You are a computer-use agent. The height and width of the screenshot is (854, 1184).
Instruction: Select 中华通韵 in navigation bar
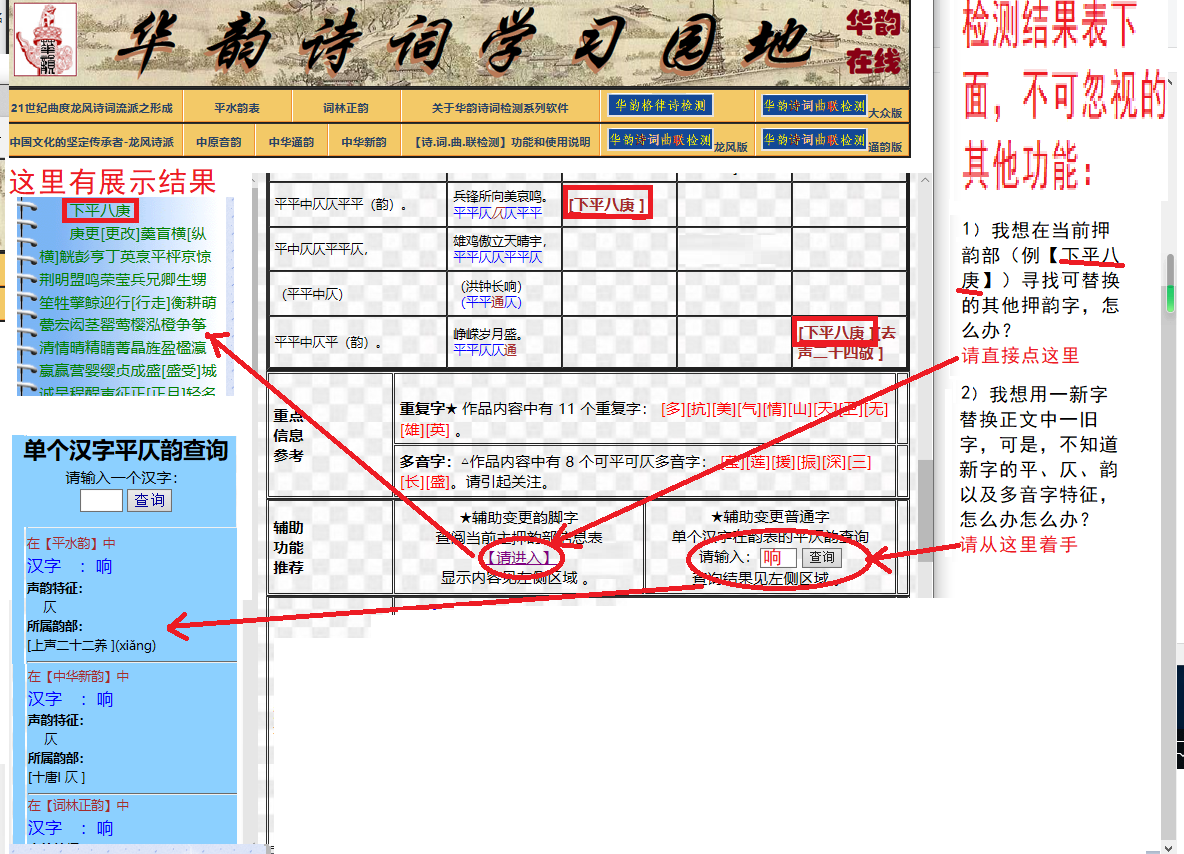(291, 142)
